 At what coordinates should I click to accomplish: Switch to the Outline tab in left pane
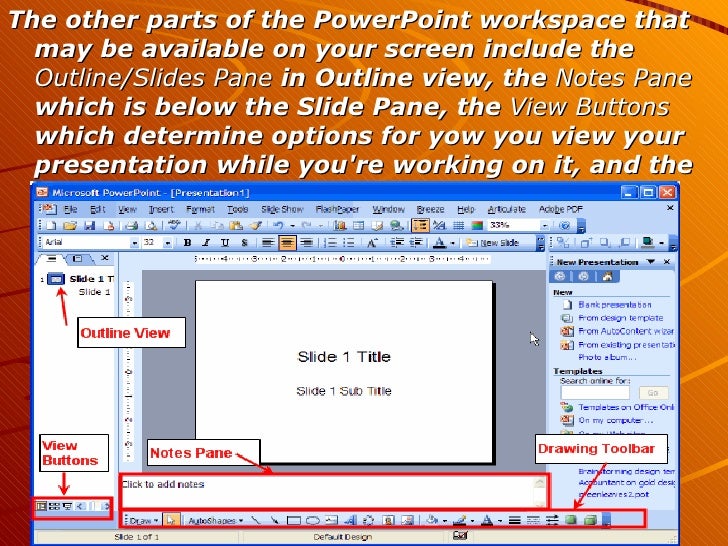pos(52,259)
